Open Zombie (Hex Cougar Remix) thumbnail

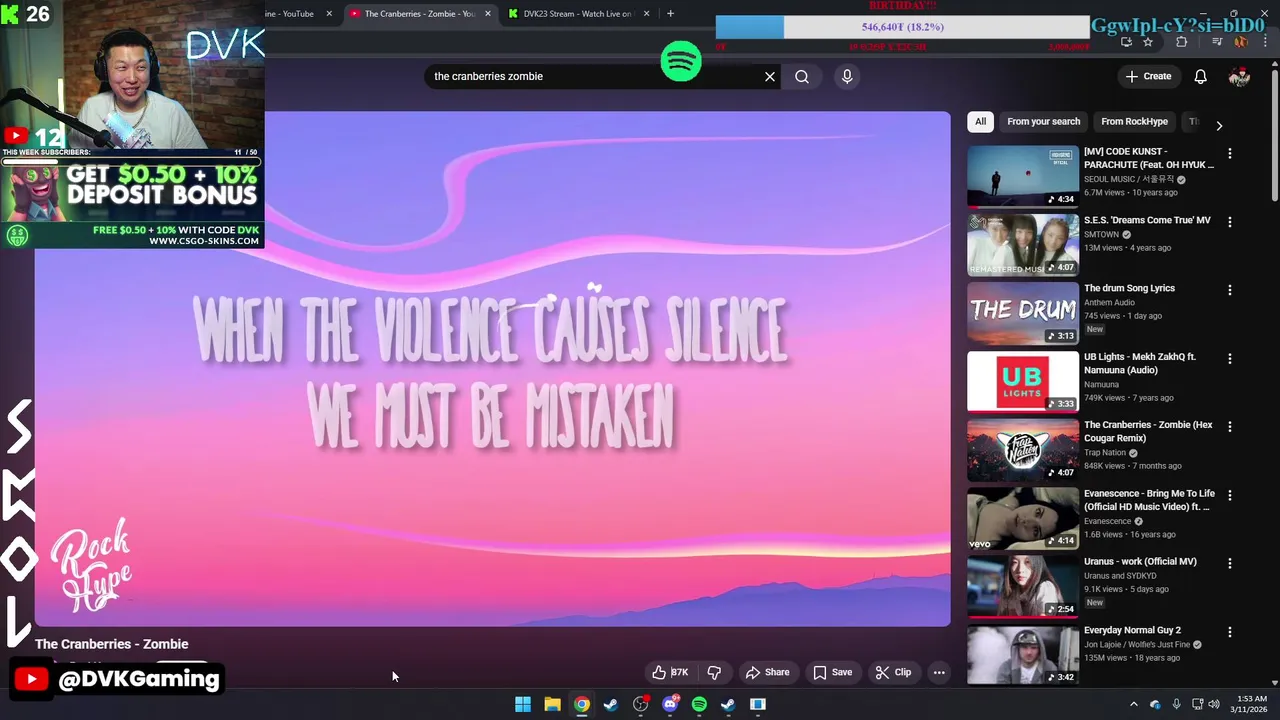1022,449
